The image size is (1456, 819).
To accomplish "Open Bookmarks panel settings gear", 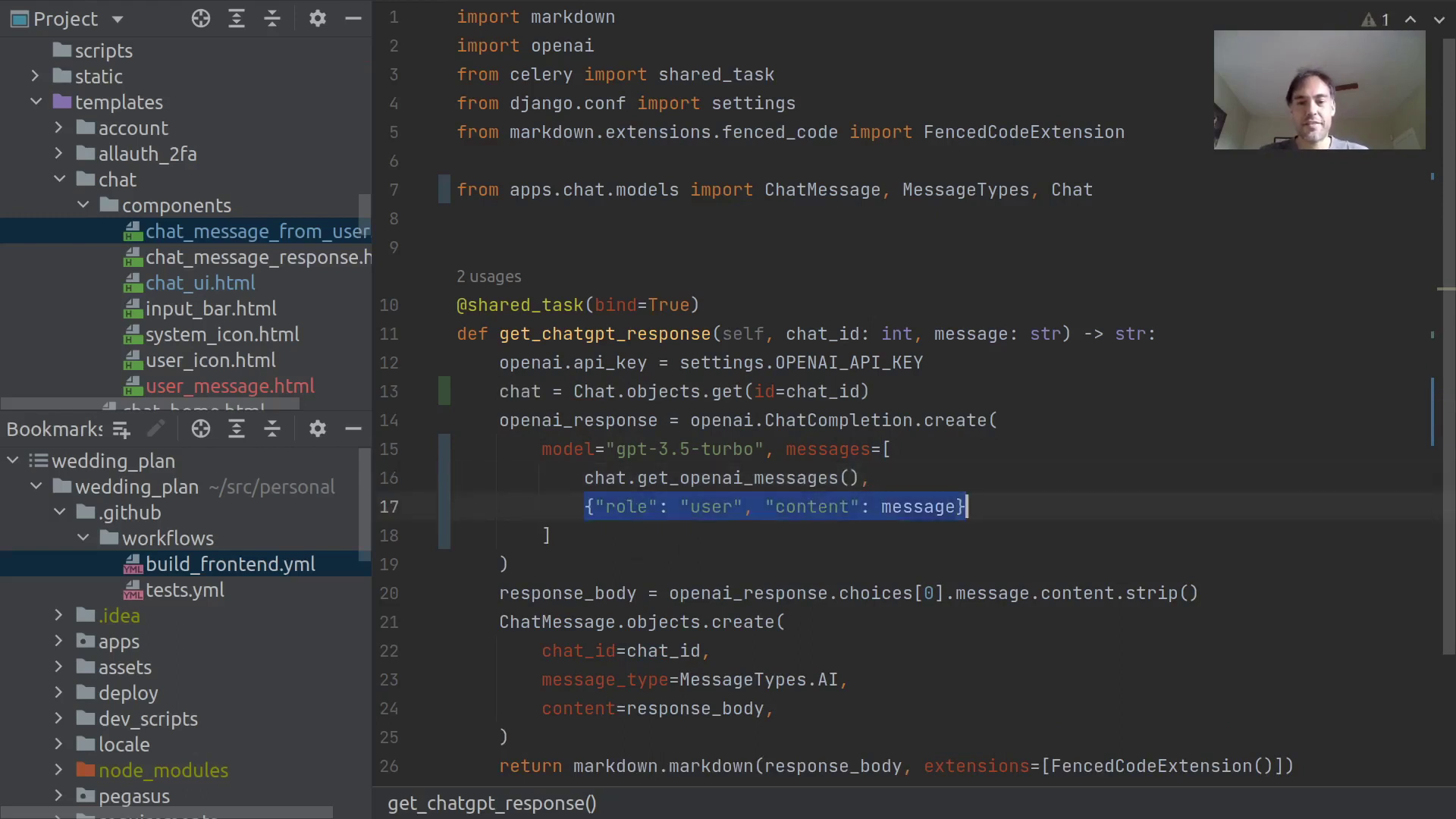I will 317,429.
